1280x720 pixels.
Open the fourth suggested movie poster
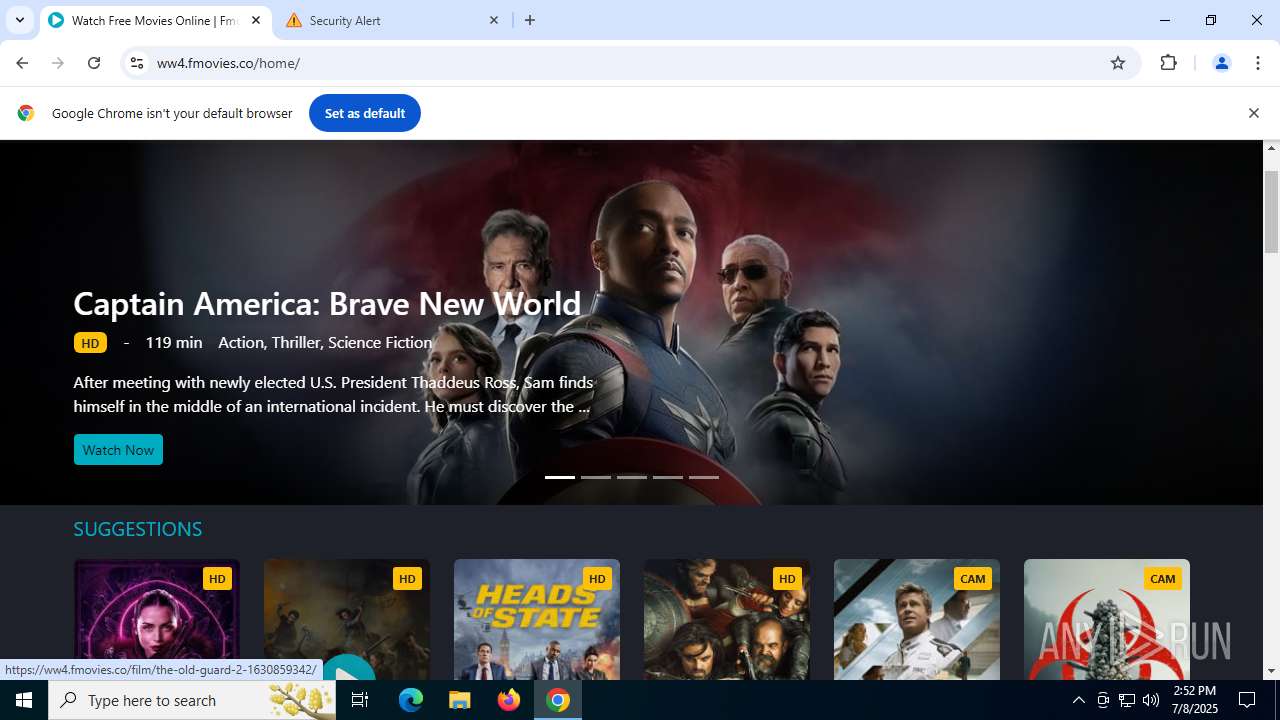coord(726,619)
